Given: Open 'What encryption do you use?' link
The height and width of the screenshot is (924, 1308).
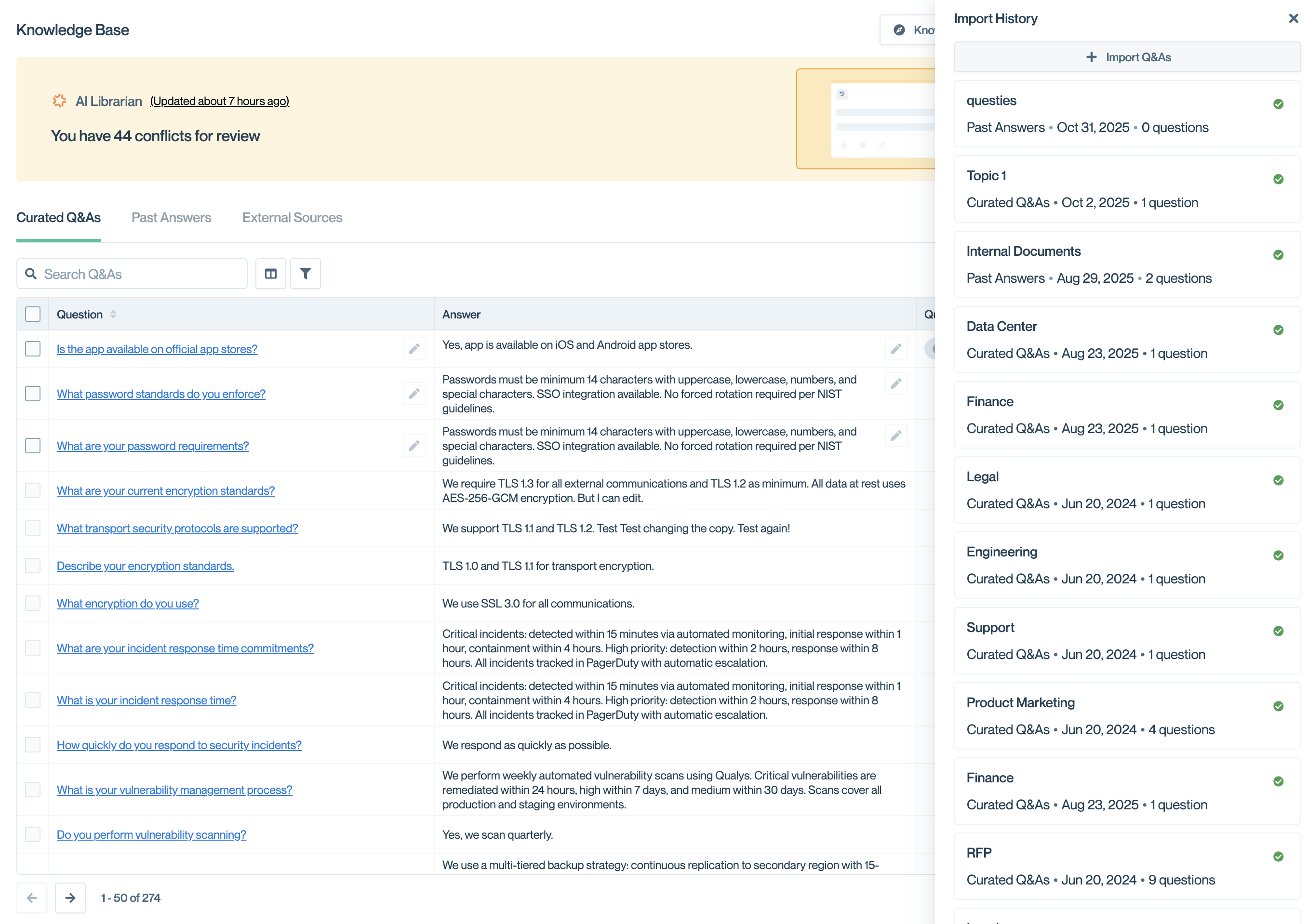Looking at the screenshot, I should point(128,603).
